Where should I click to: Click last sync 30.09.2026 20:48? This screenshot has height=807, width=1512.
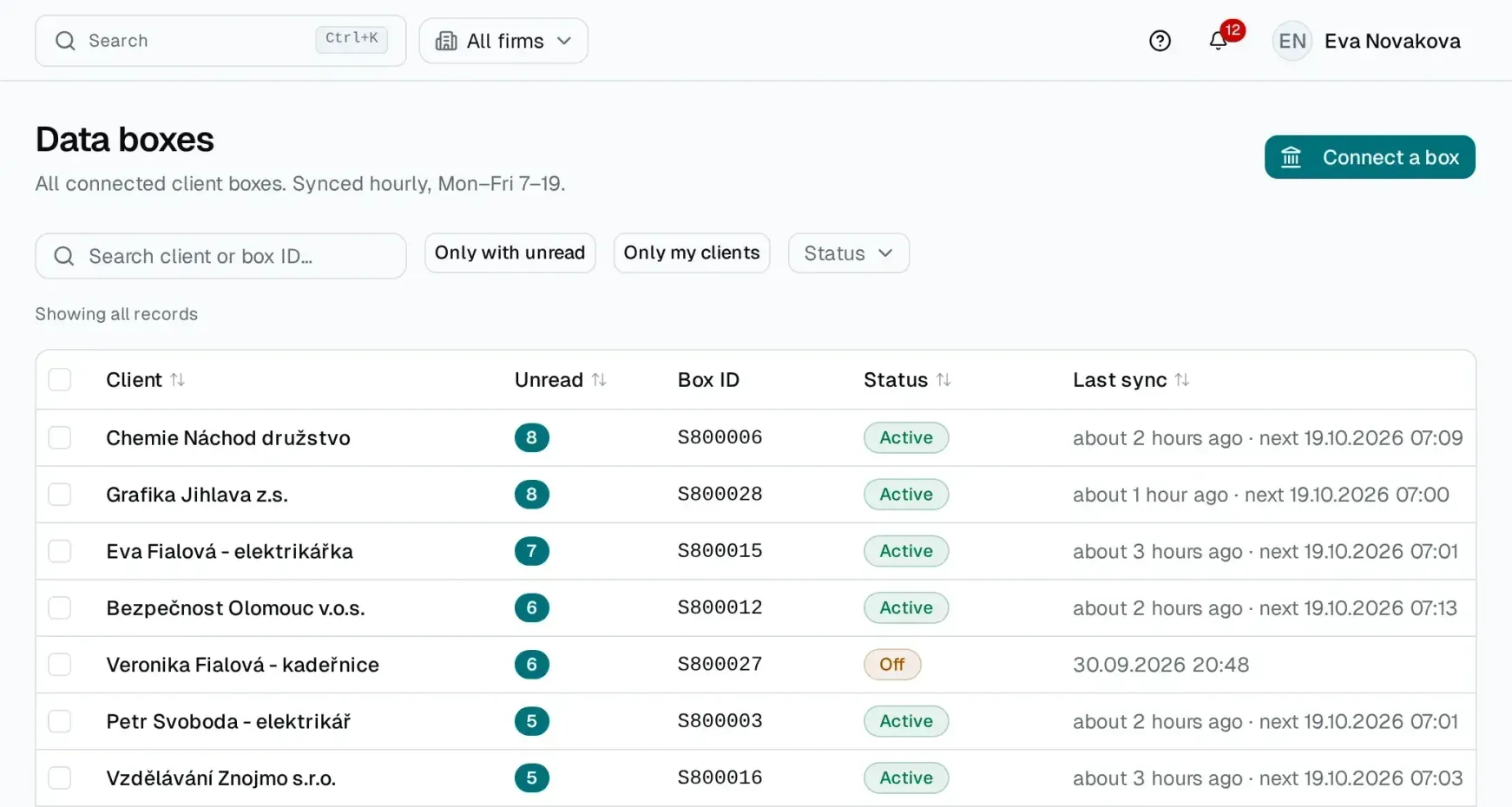pyautogui.click(x=1160, y=665)
